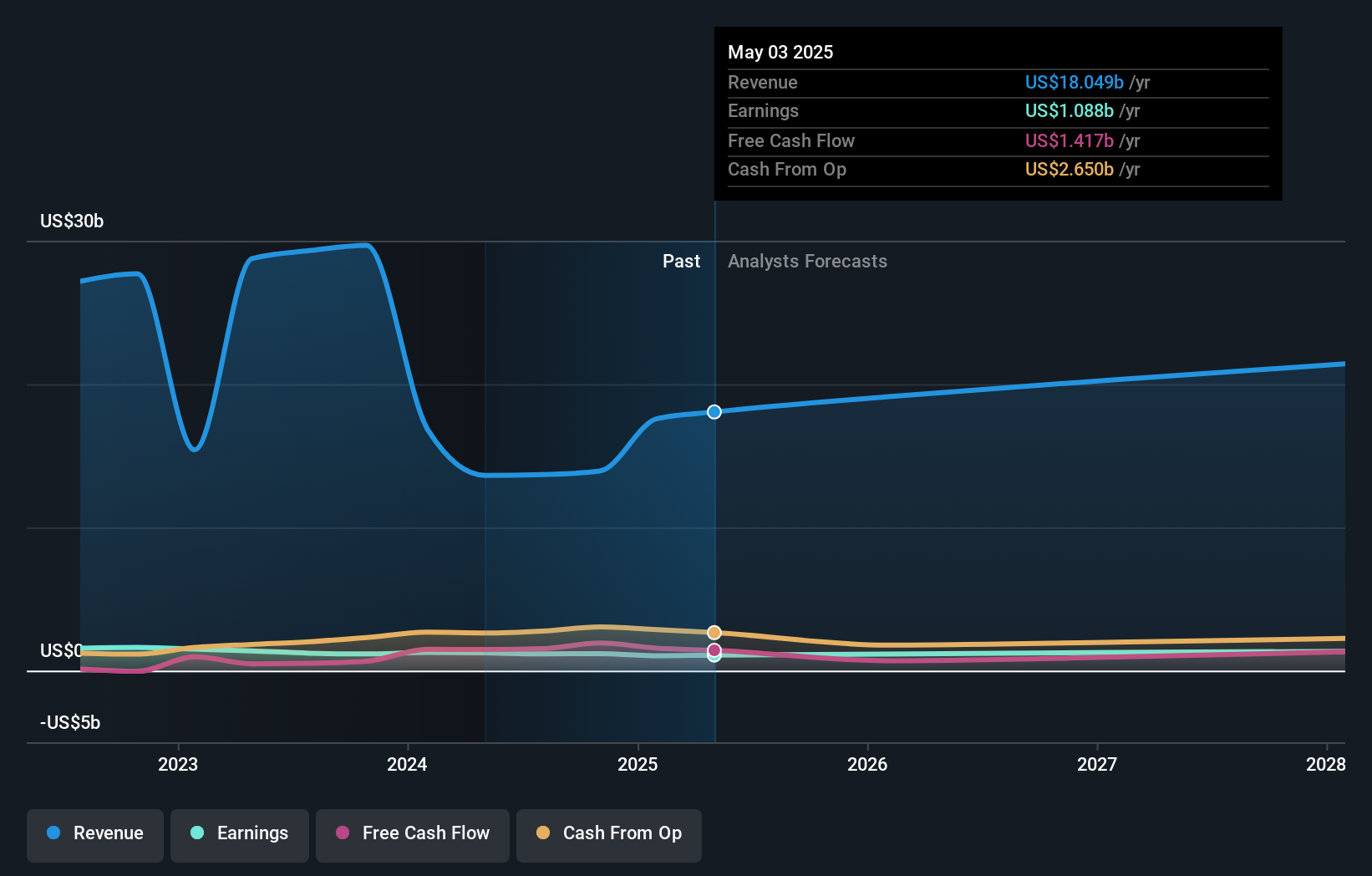Screen dimensions: 1372x876
Task: Select the 2025 x-axis label
Action: click(638, 764)
